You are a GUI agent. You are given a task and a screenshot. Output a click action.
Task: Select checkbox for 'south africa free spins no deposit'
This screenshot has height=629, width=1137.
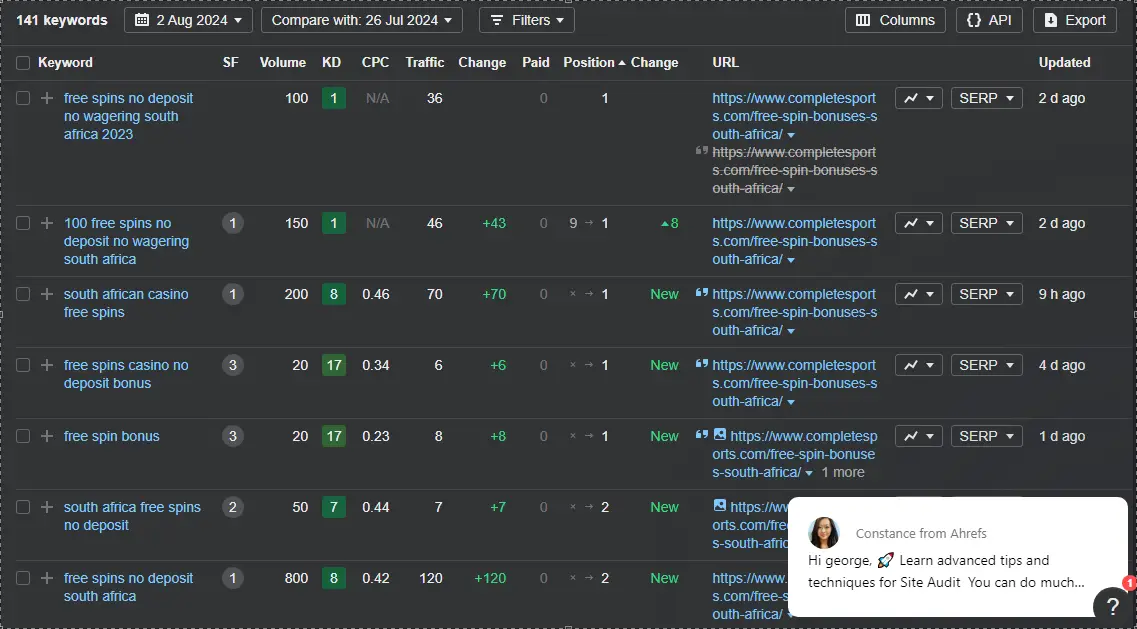(23, 507)
